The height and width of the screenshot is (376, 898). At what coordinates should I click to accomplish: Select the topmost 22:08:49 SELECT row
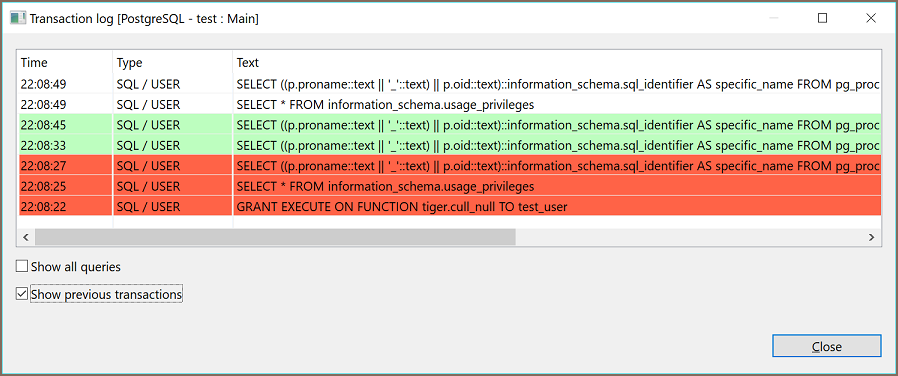(x=450, y=84)
